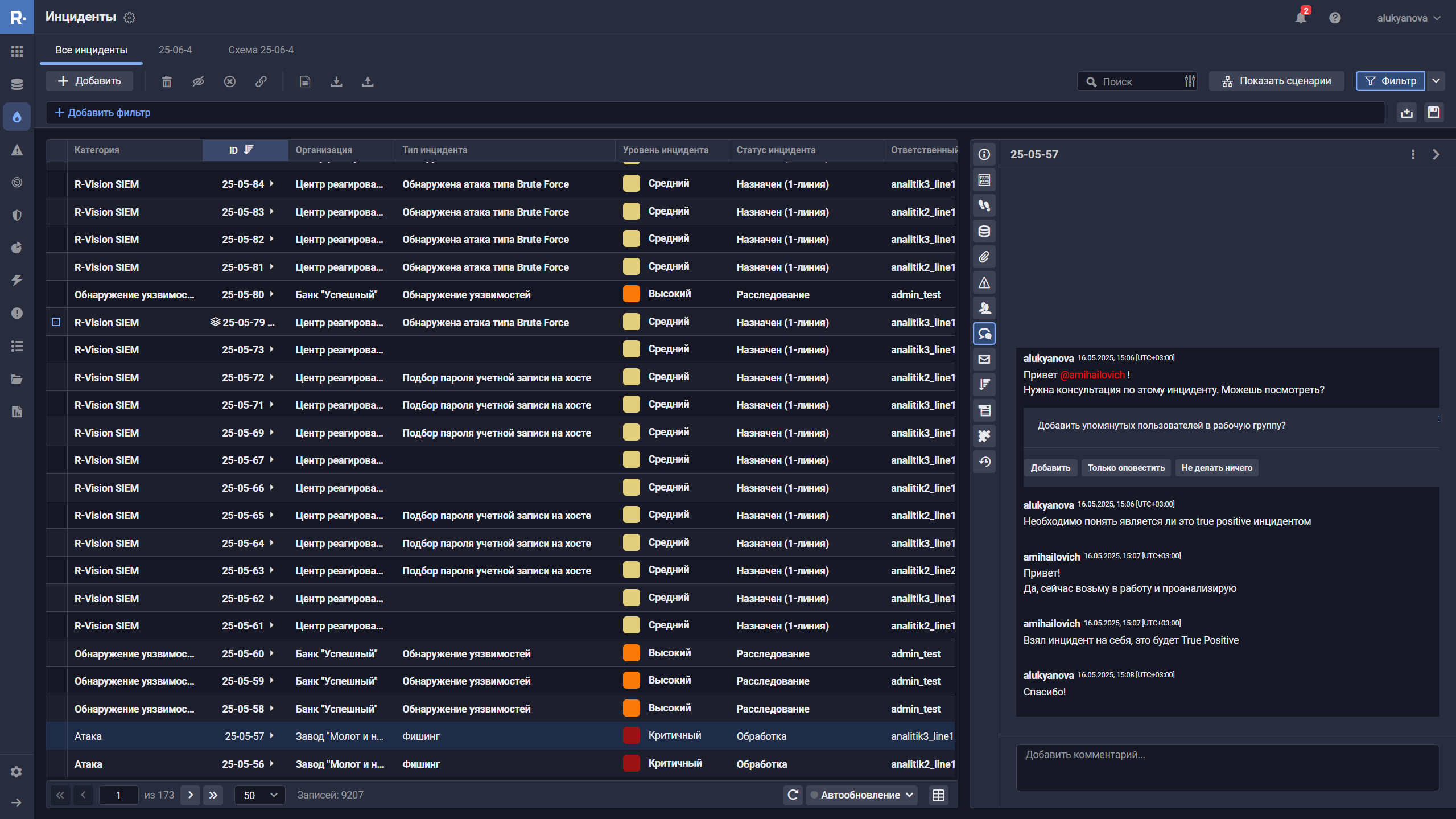
Task: Open the notifications bell icon
Action: coord(1301,18)
